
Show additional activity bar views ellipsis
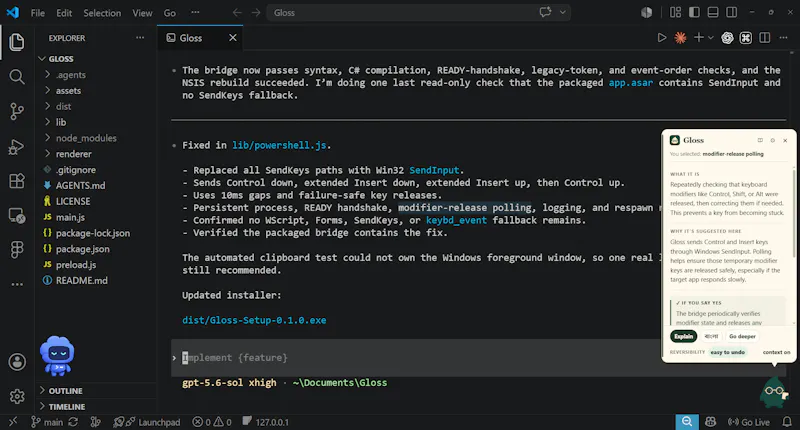(x=17, y=284)
